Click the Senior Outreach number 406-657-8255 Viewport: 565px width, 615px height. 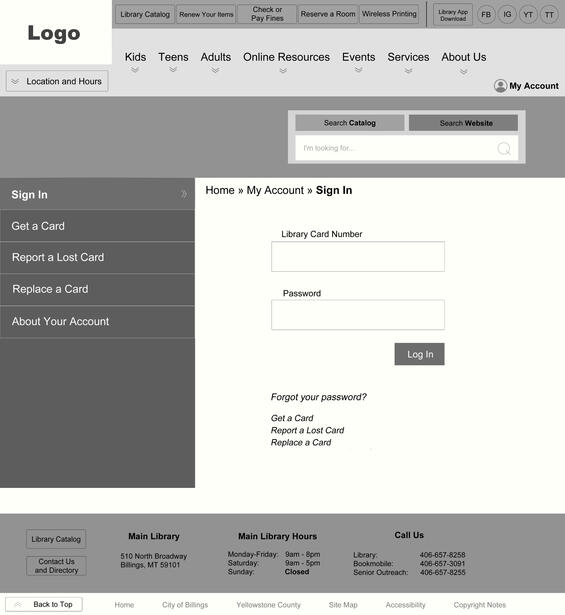442,572
